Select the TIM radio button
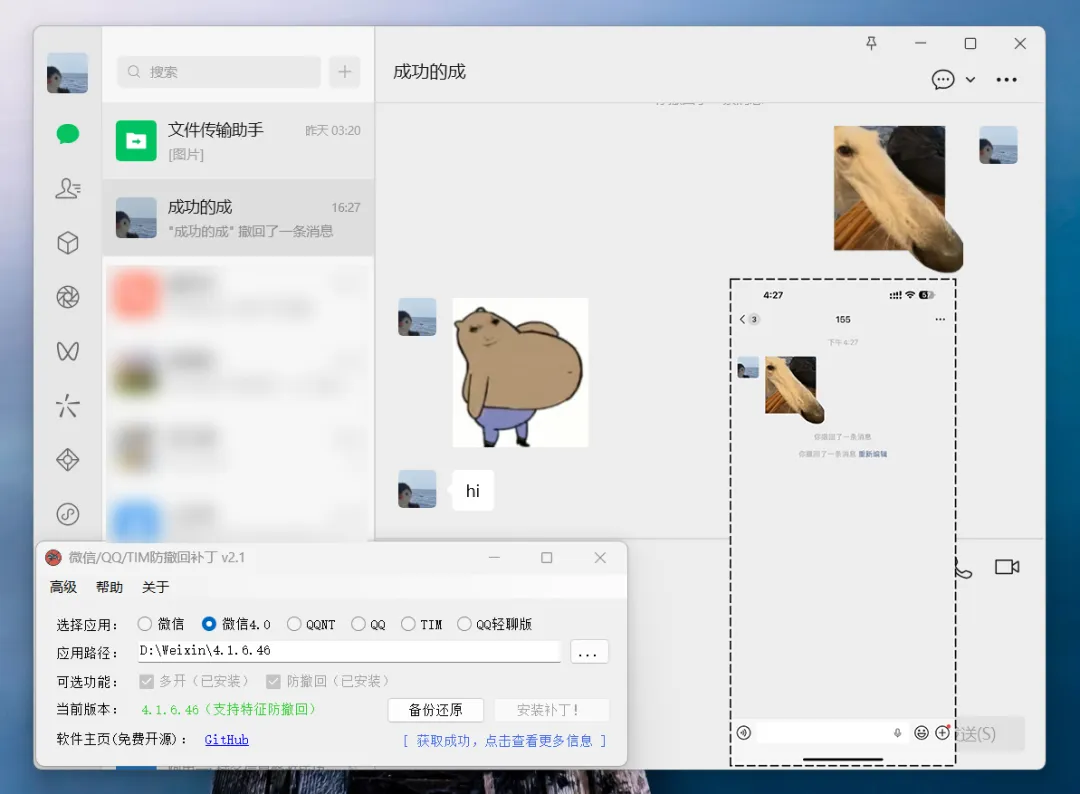The height and width of the screenshot is (794, 1080). [408, 624]
